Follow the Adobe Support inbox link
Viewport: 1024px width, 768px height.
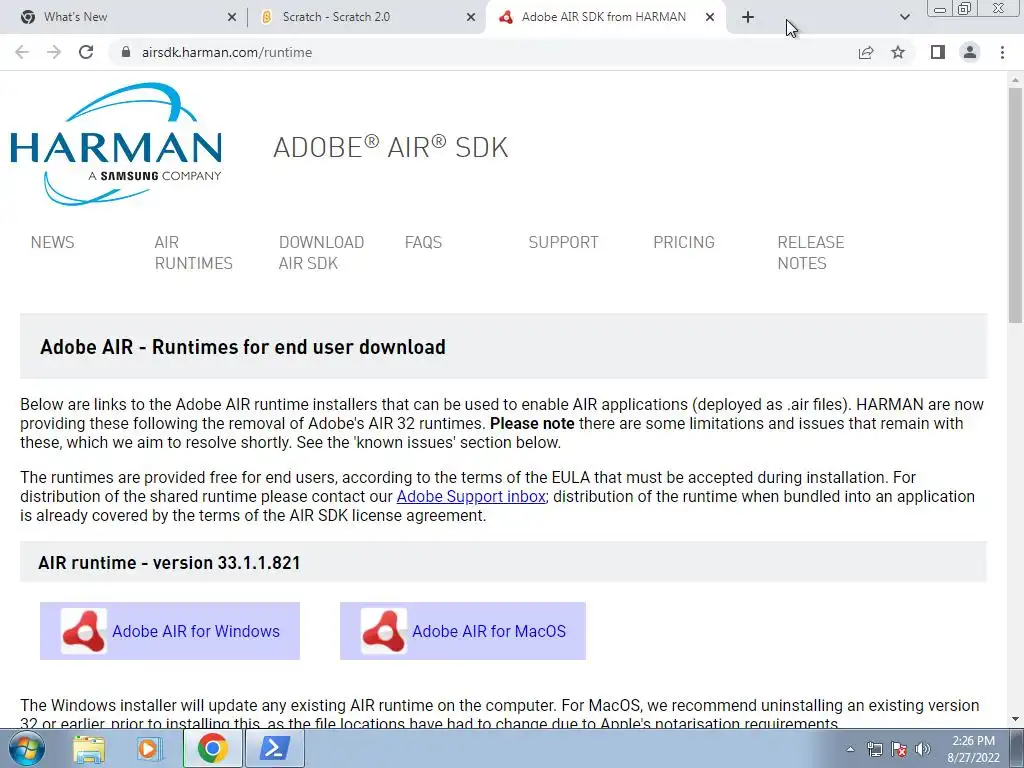471,496
